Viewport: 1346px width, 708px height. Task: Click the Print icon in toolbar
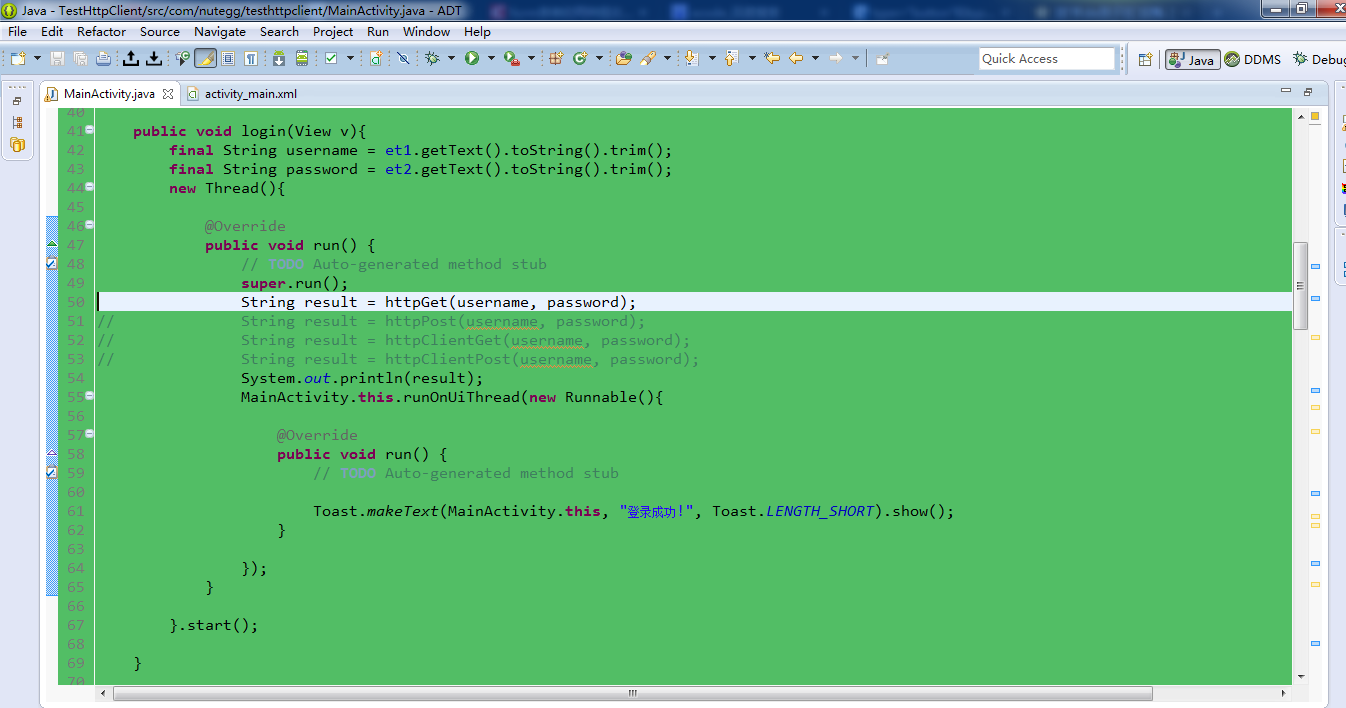click(103, 59)
